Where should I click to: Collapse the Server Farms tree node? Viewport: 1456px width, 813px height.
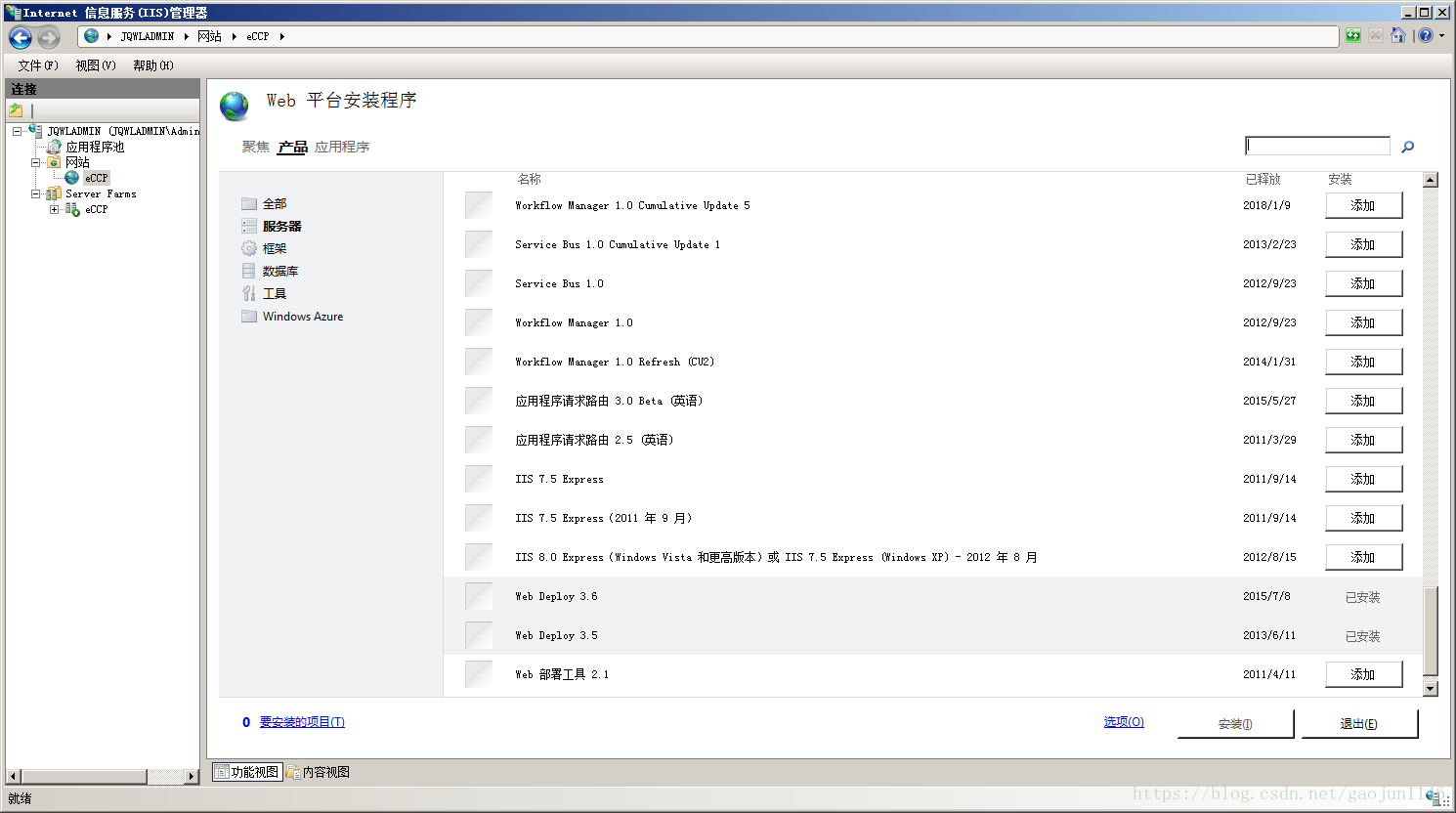click(x=35, y=193)
